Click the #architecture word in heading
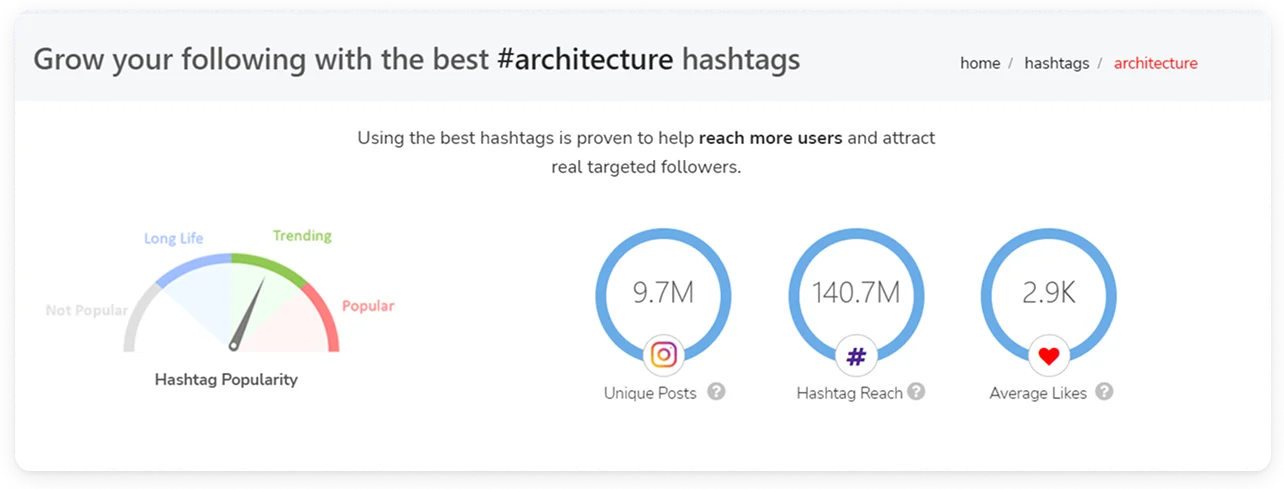1284x489 pixels. coord(584,59)
